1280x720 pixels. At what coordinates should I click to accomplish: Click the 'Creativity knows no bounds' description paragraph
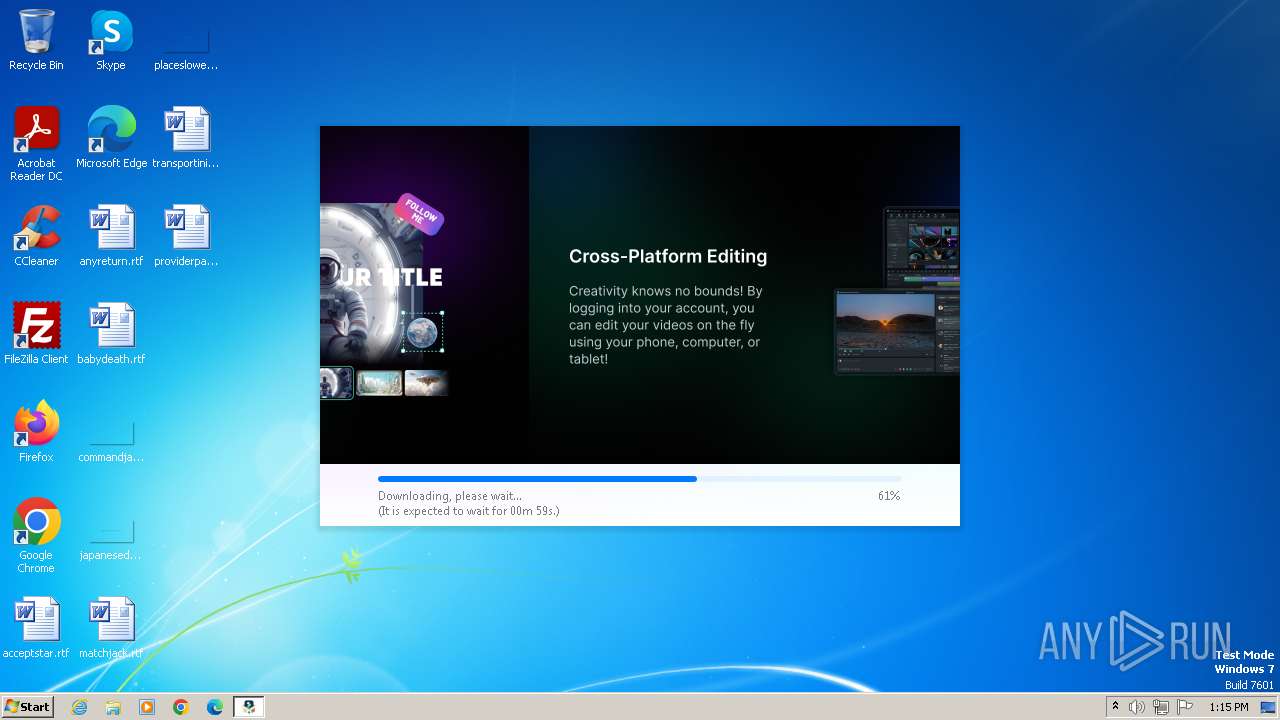[x=666, y=325]
